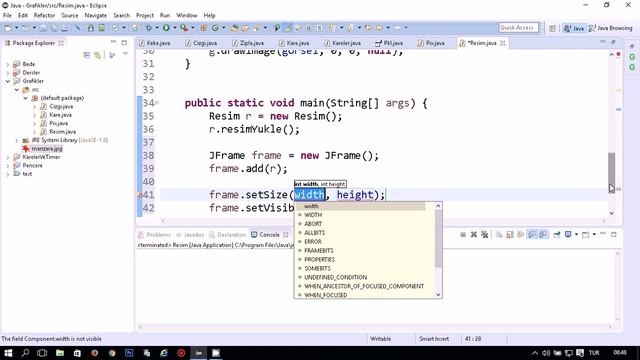
Task: Switch to Kare.java editor tab
Action: pyautogui.click(x=293, y=43)
